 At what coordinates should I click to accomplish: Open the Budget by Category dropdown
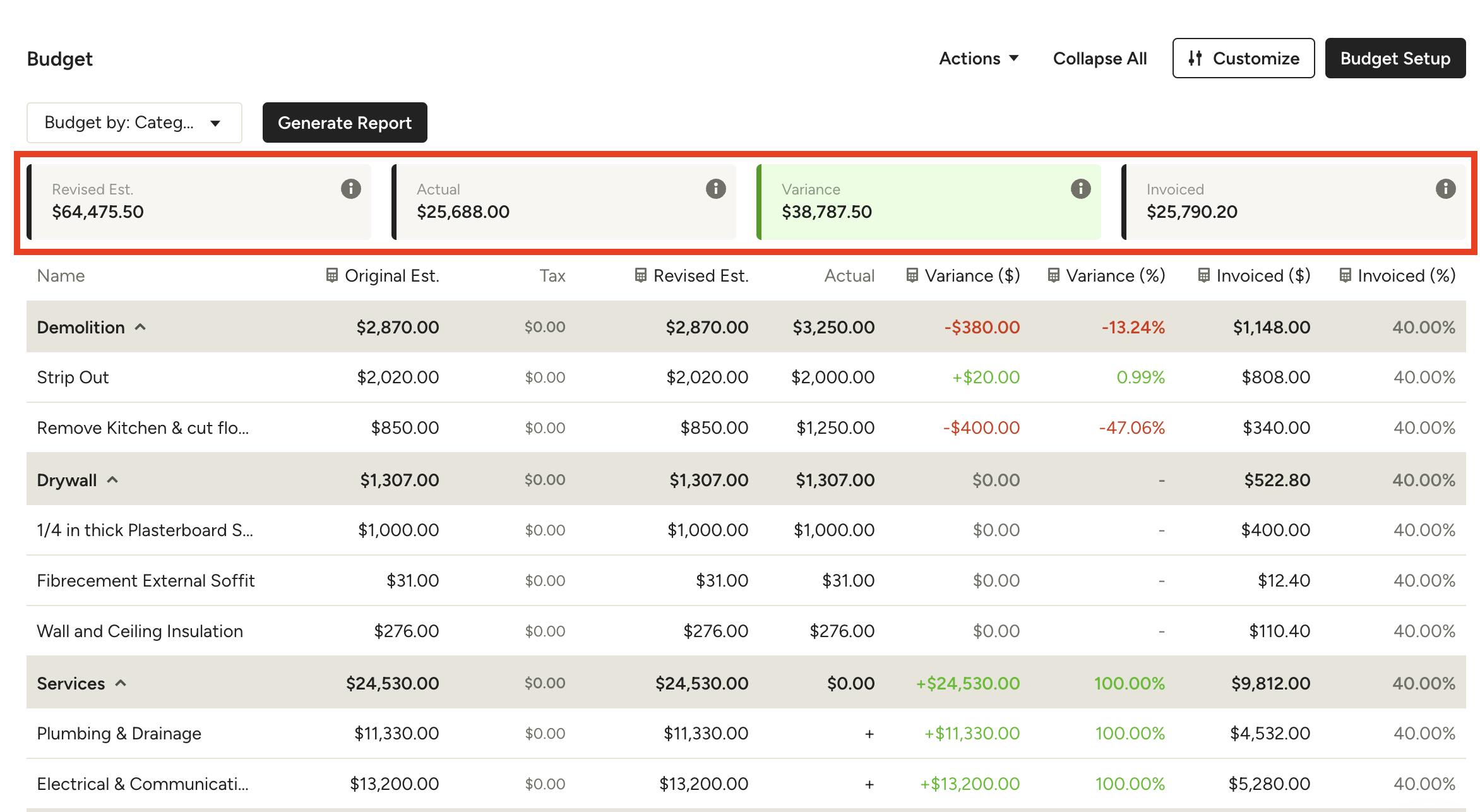[x=134, y=122]
